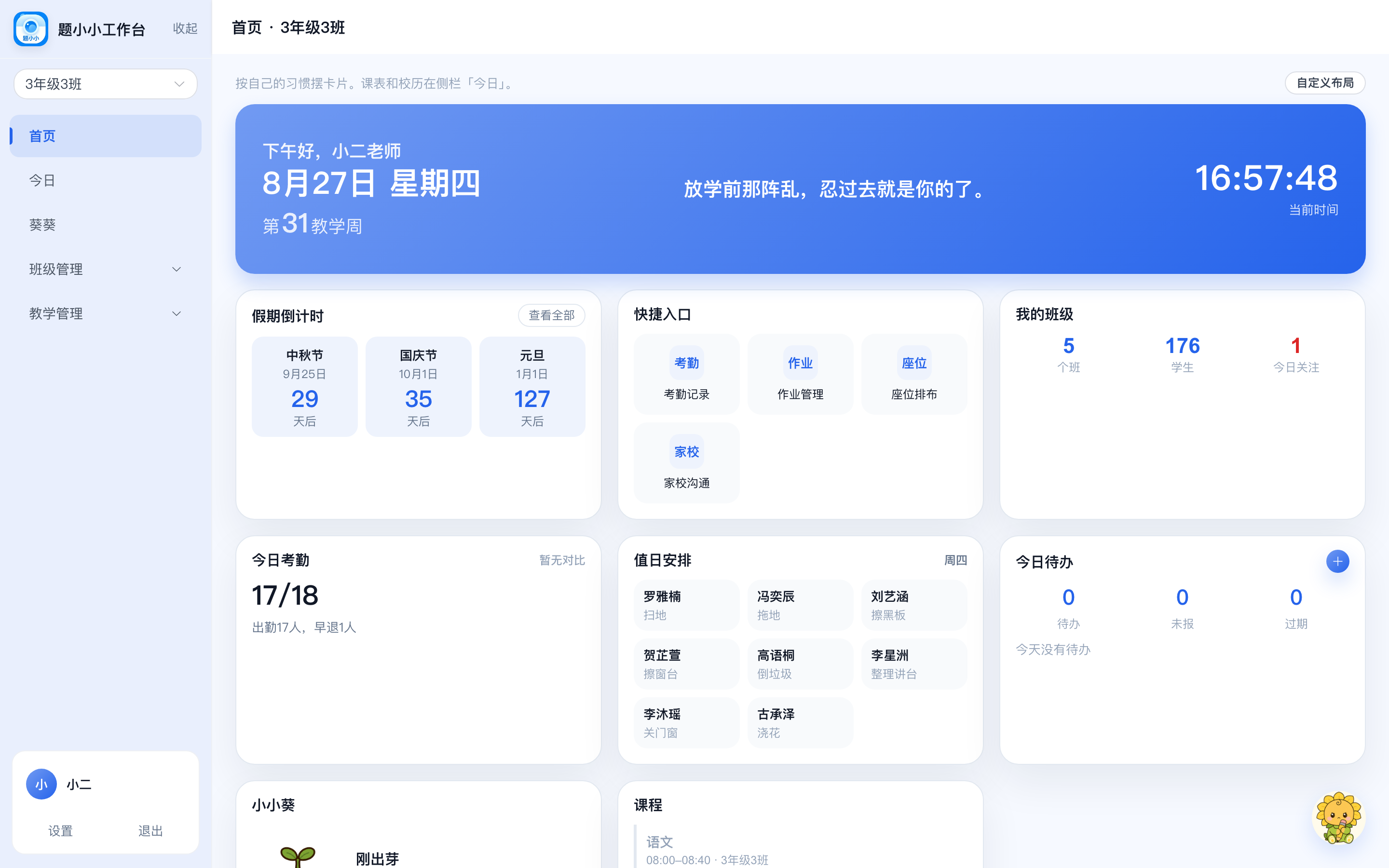This screenshot has width=1389, height=868.
Task: Select duty entry 刘艺涵 擦黑板
Action: (x=914, y=605)
